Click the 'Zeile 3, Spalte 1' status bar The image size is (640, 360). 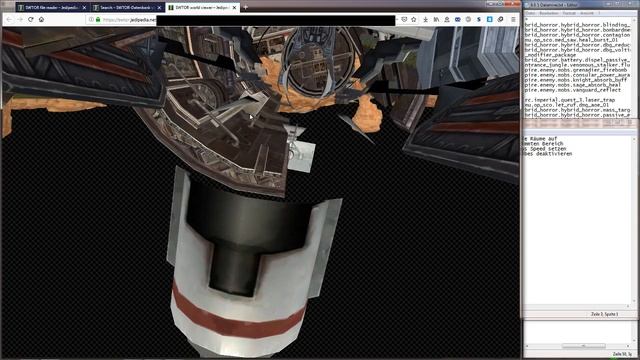604,314
